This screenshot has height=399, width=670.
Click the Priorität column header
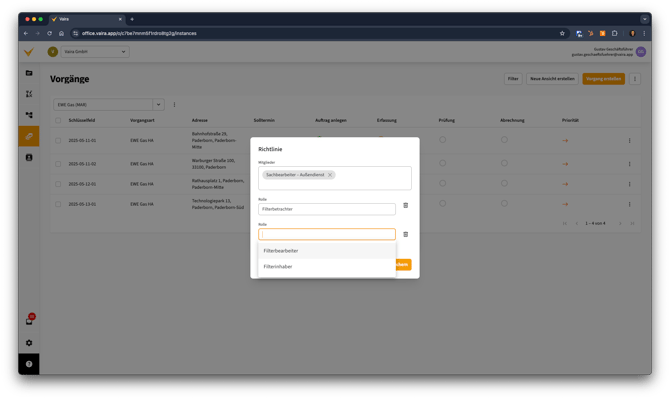(570, 120)
